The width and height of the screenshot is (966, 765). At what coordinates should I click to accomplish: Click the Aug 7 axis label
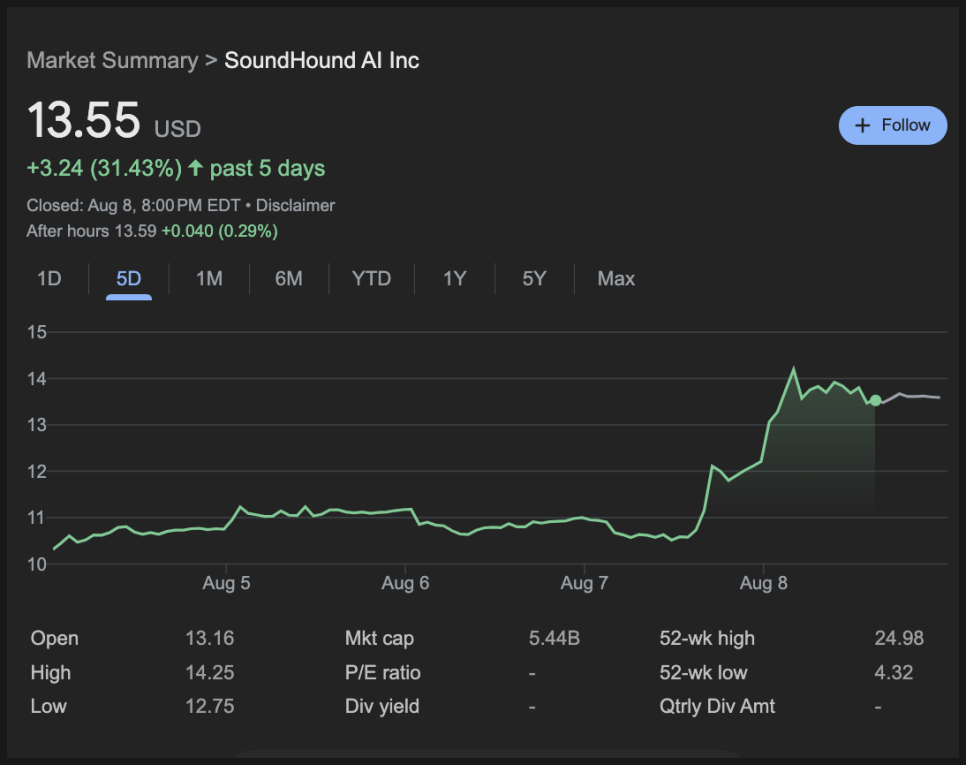pyautogui.click(x=584, y=583)
